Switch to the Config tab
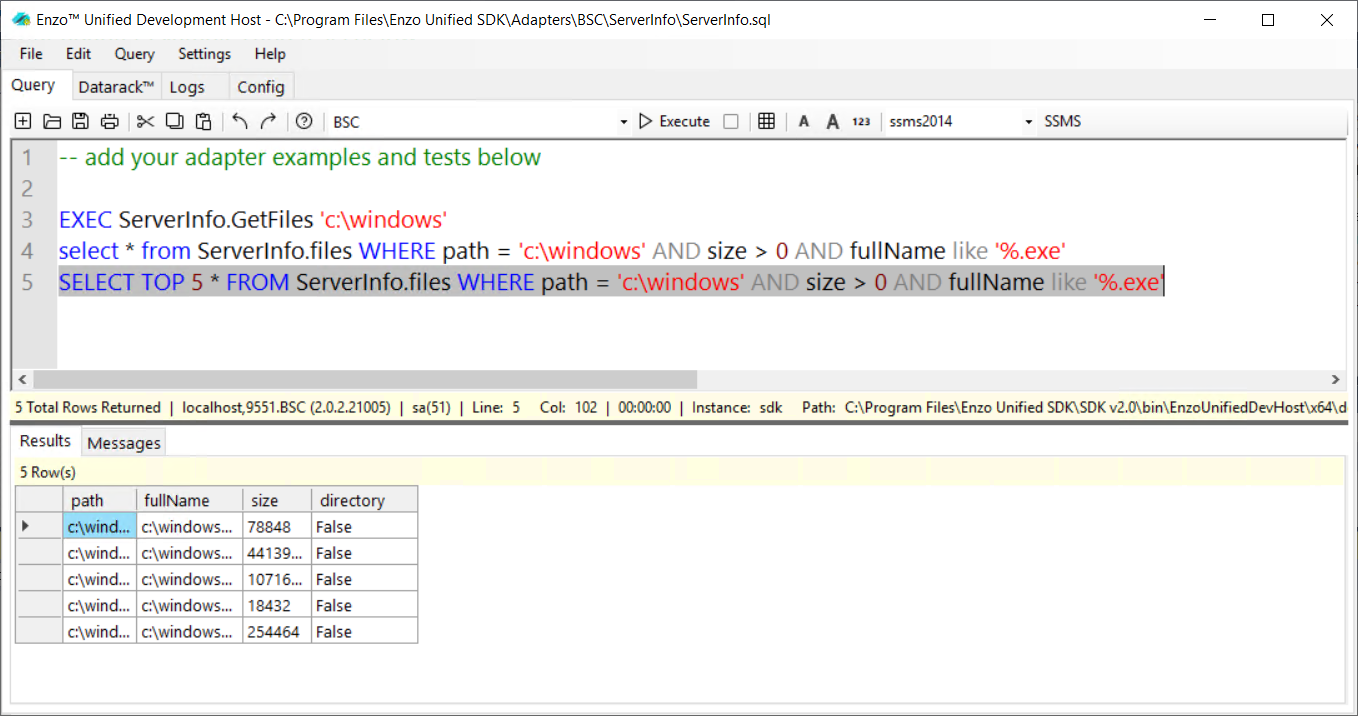Image resolution: width=1358 pixels, height=716 pixels. (261, 87)
